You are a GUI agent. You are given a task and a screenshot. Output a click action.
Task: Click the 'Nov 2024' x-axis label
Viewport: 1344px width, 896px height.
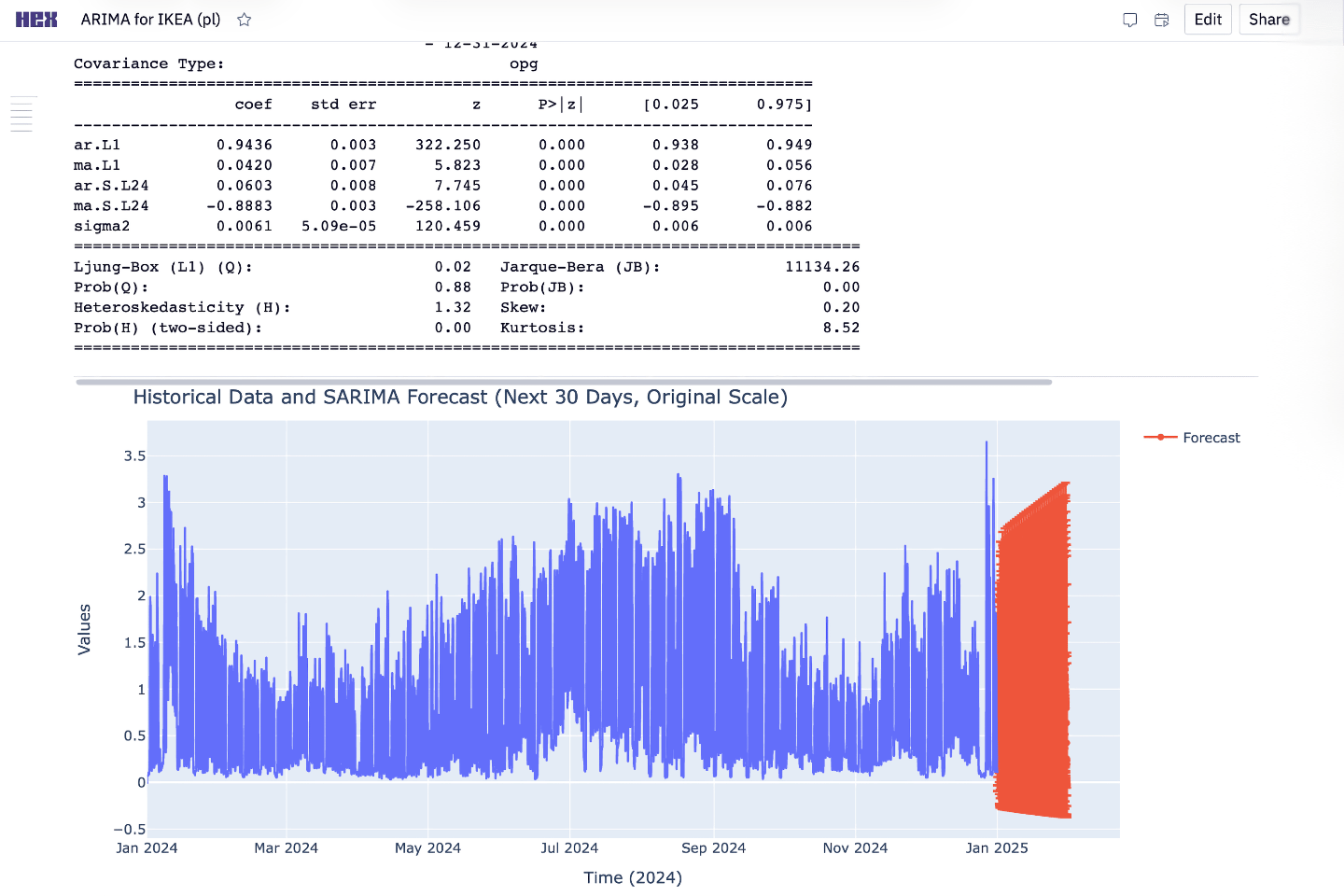[x=855, y=848]
